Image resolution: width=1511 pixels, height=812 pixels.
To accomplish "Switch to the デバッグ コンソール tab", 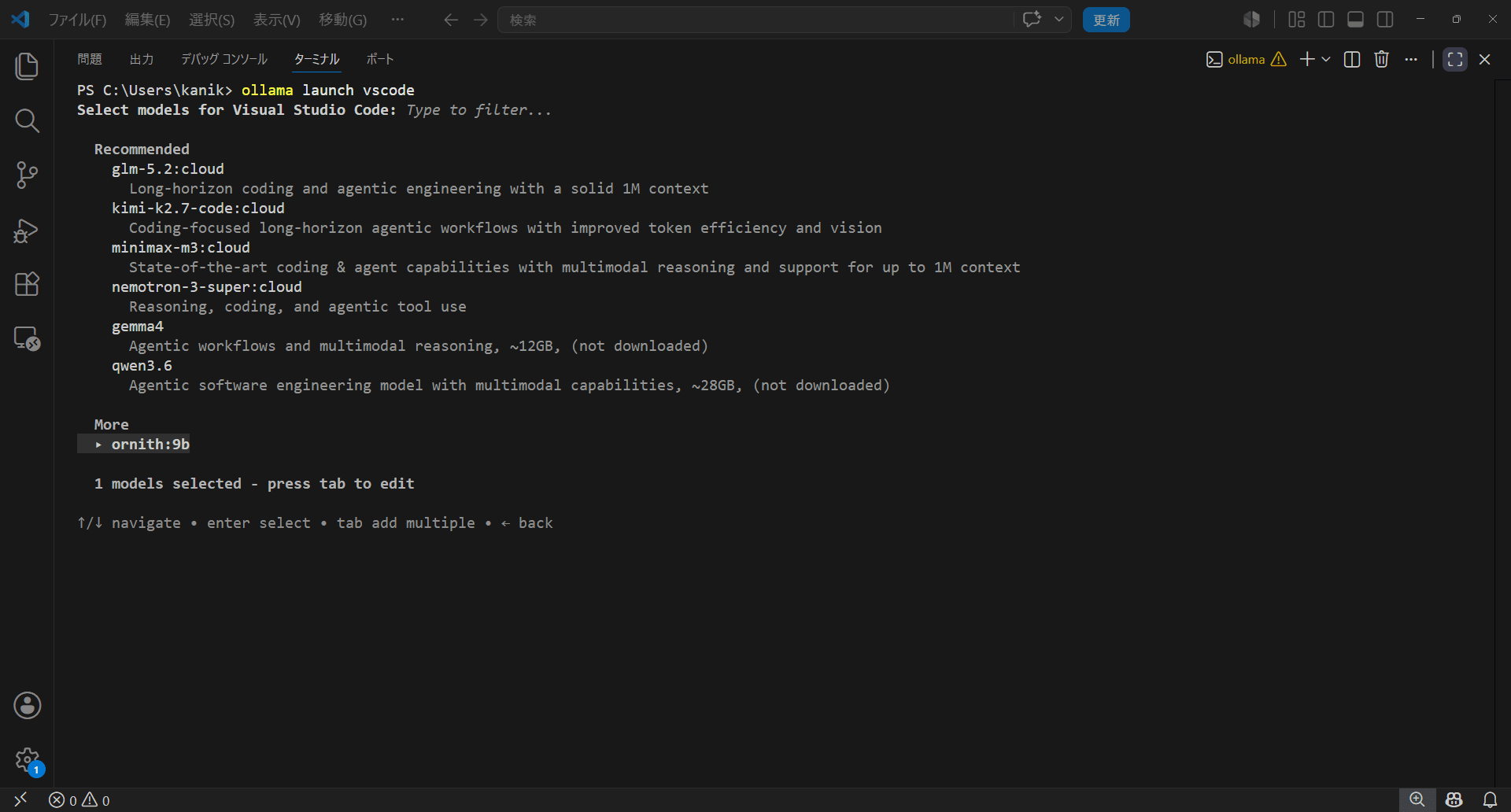I will tap(224, 59).
